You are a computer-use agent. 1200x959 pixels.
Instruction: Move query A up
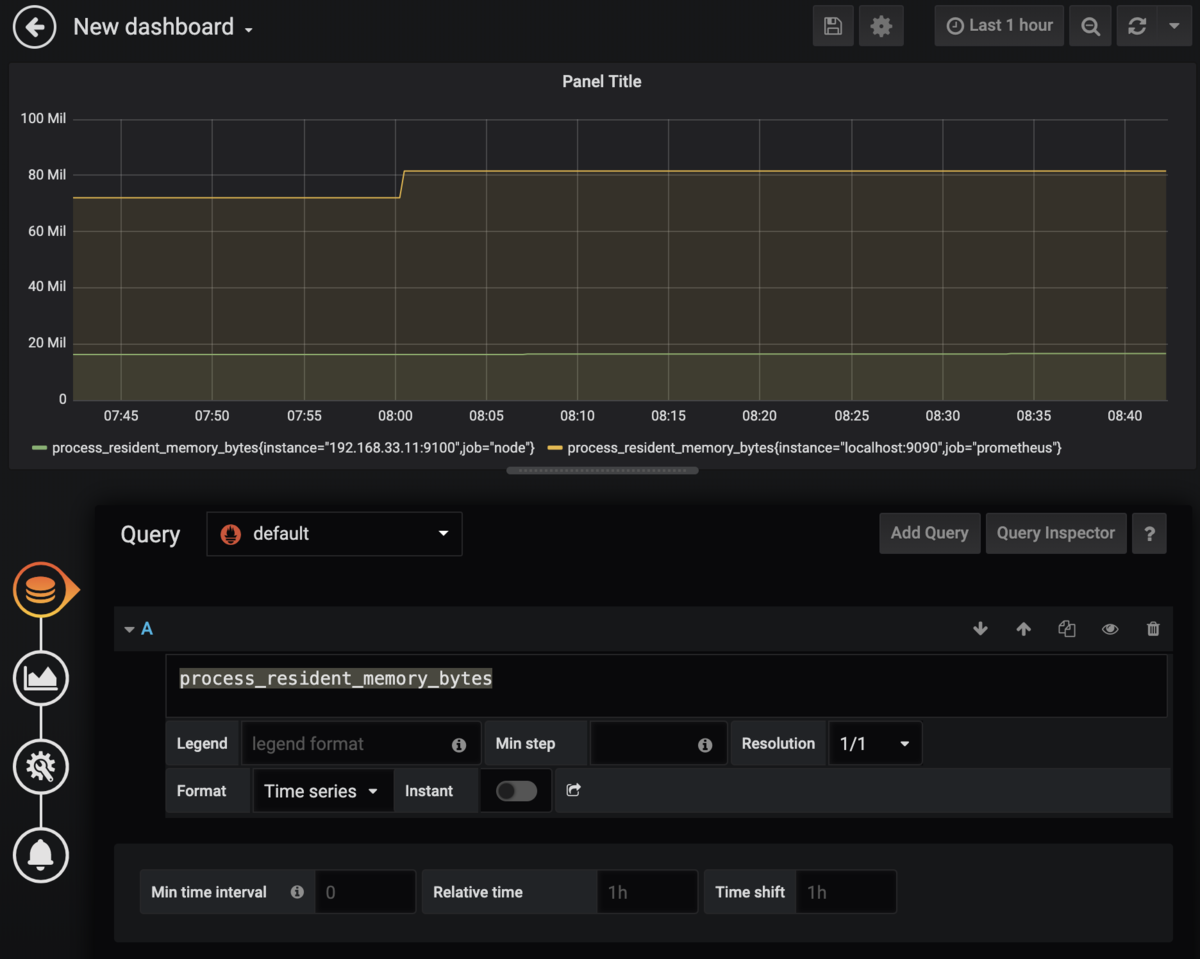1023,629
